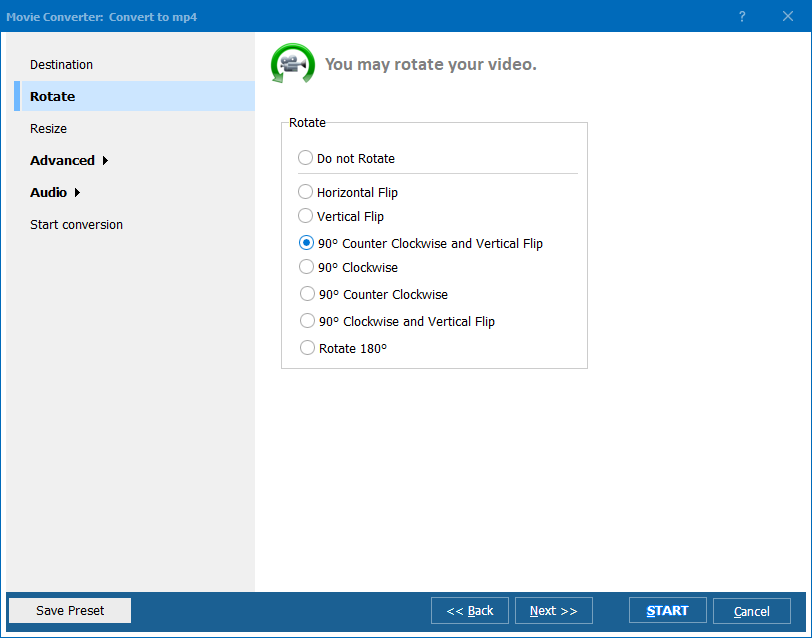The height and width of the screenshot is (638, 812).
Task: Click the Save Preset button
Action: pyautogui.click(x=70, y=610)
